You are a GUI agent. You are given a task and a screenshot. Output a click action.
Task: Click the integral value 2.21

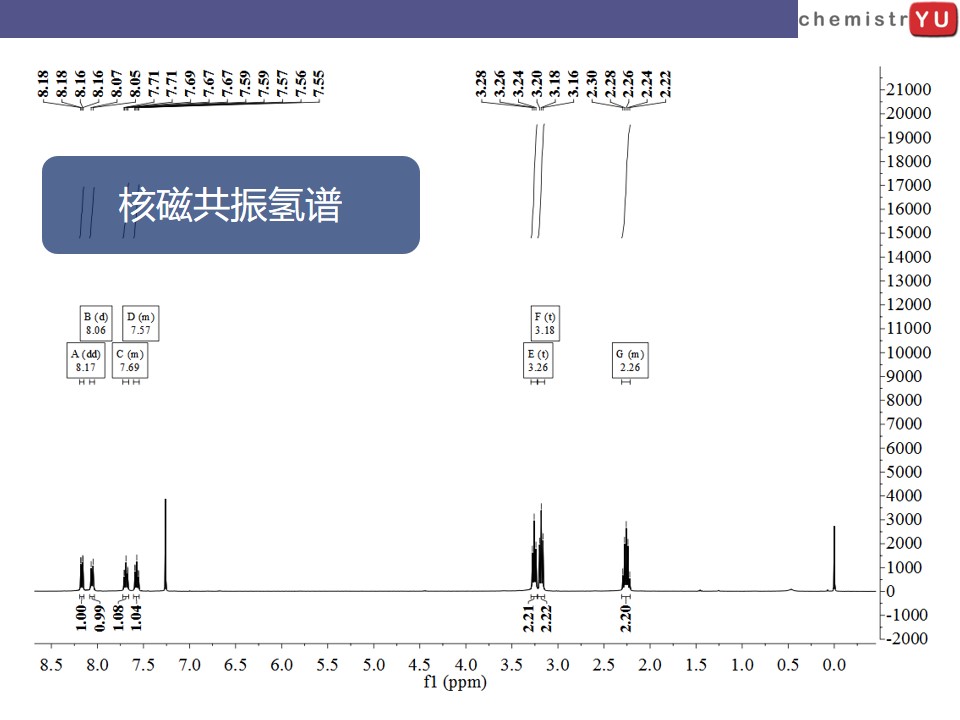point(528,618)
